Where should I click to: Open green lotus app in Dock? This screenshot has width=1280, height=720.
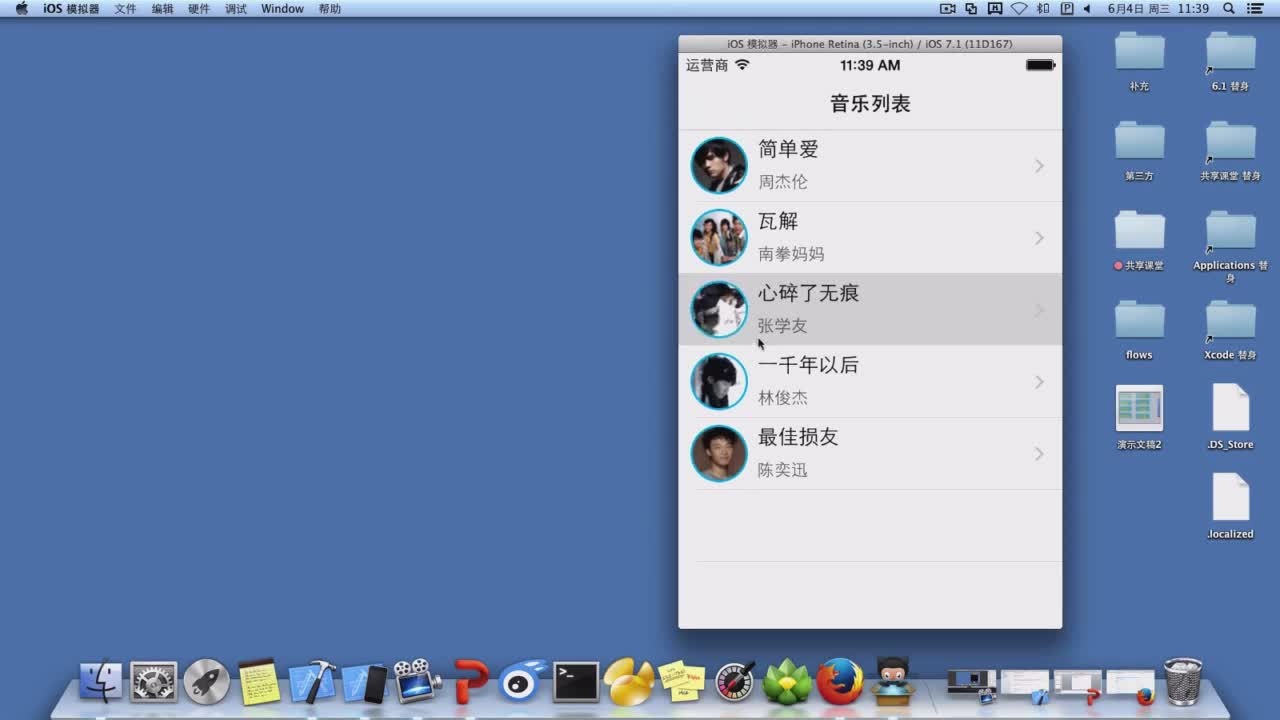[787, 682]
